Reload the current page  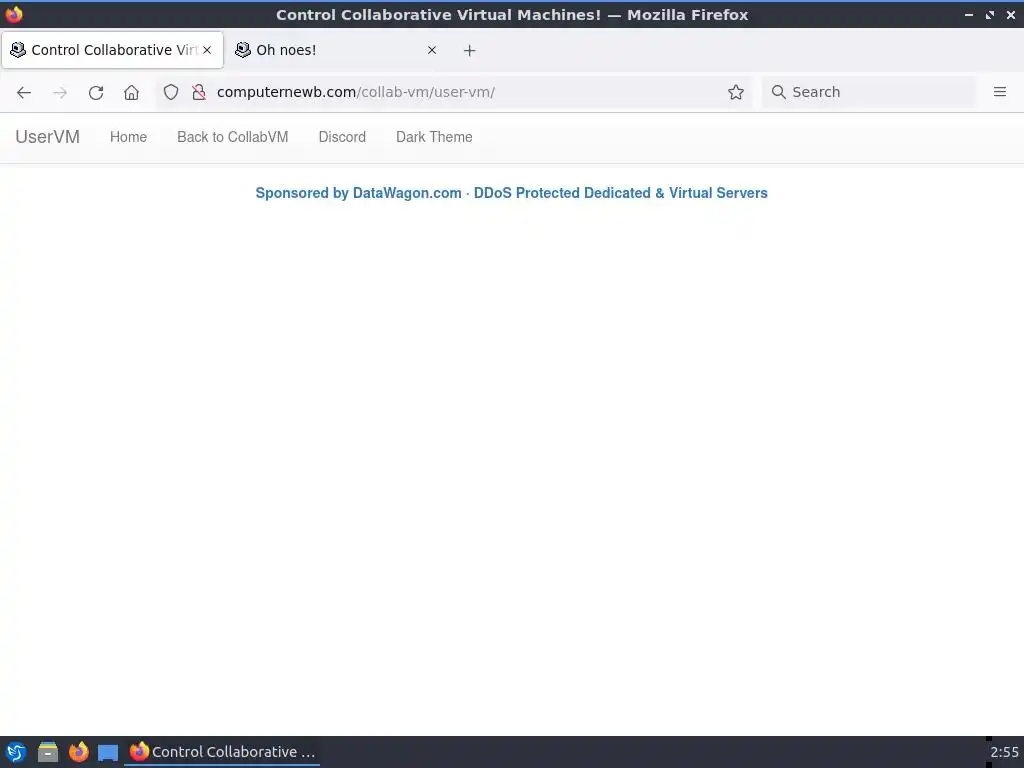[x=96, y=92]
